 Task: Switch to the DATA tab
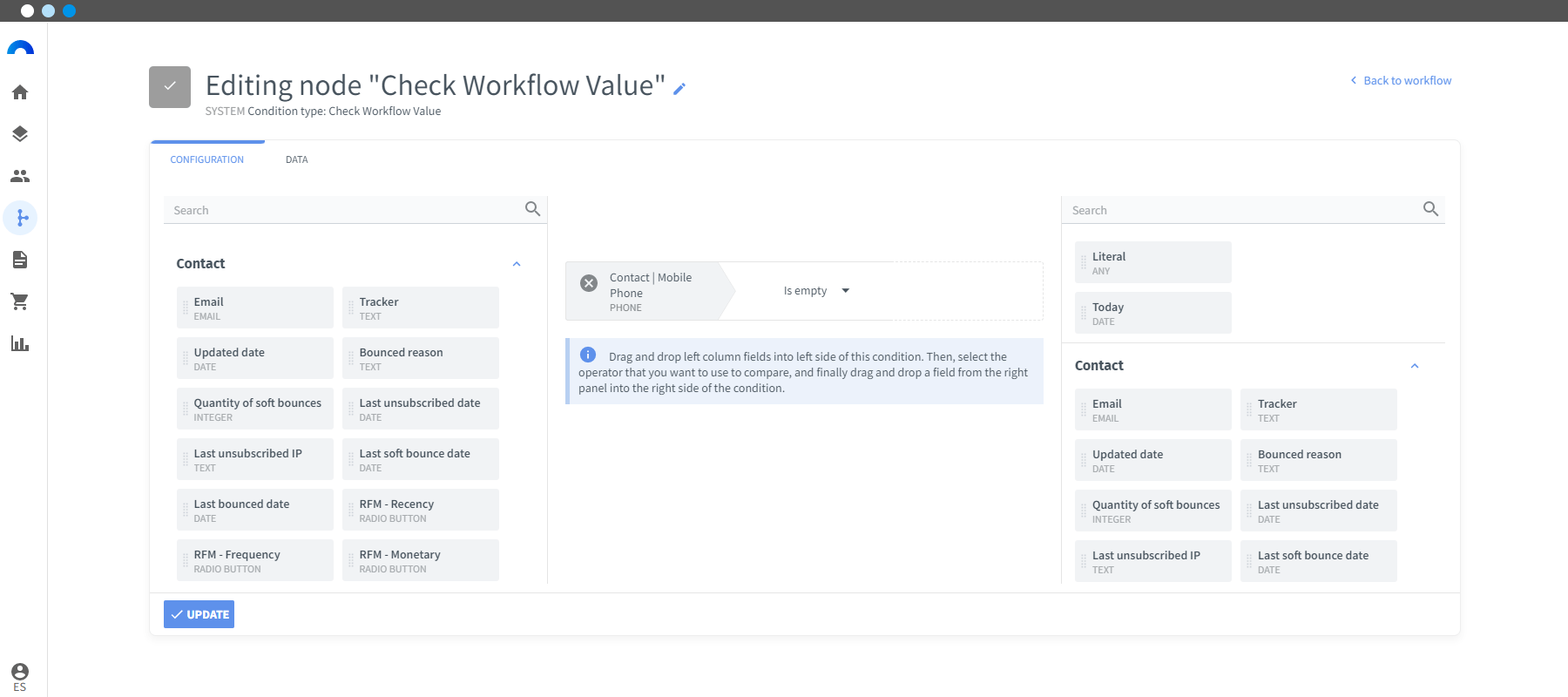[x=296, y=159]
